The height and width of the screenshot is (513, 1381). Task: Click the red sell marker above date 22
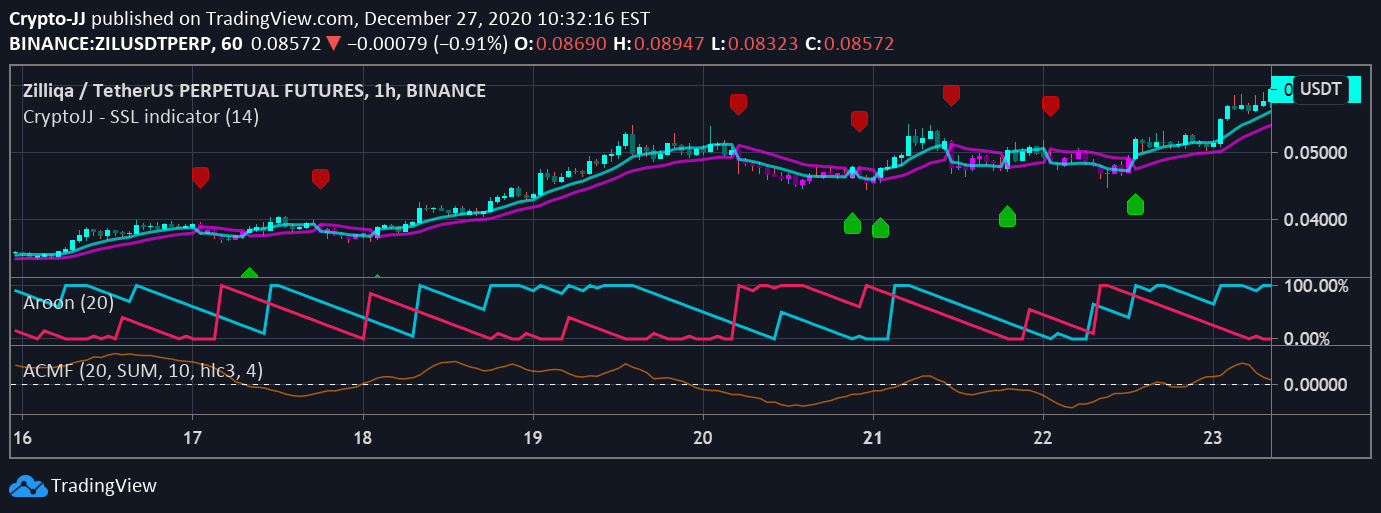[x=1050, y=105]
